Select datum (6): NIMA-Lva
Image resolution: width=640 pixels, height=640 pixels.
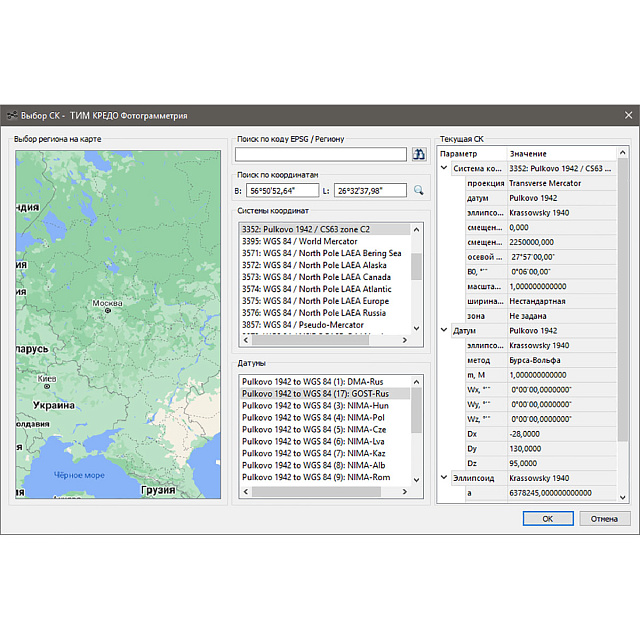(325, 441)
